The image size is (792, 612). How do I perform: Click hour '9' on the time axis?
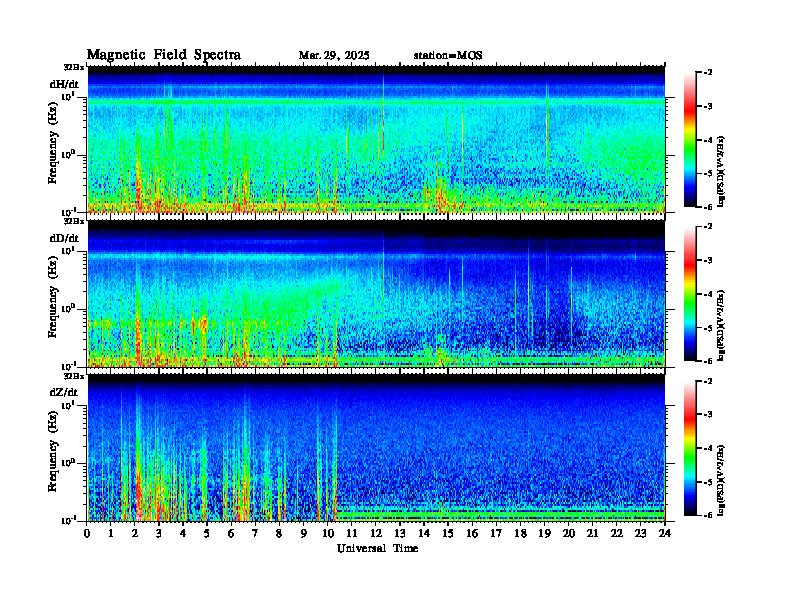(304, 533)
